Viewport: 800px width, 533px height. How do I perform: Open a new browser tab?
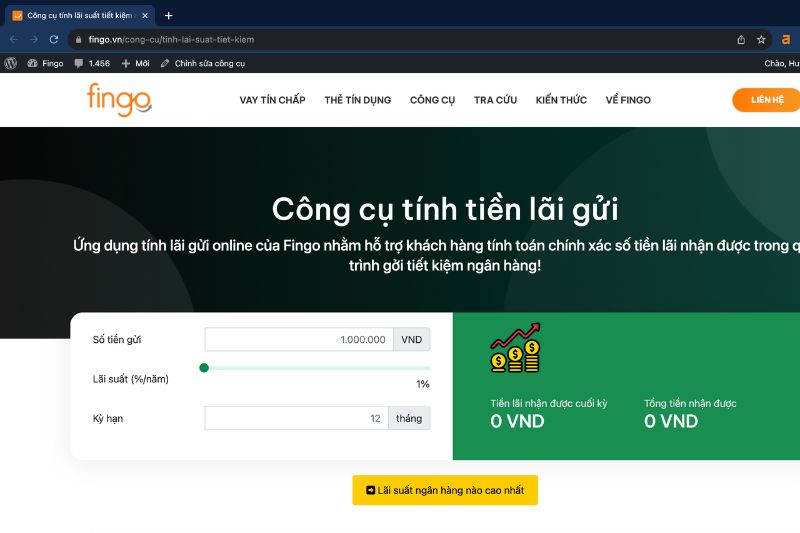click(x=168, y=16)
